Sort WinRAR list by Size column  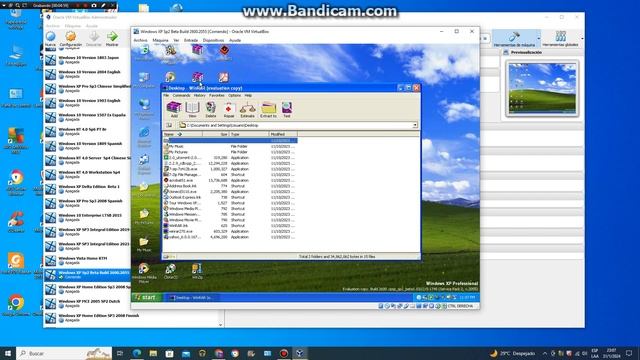point(216,134)
